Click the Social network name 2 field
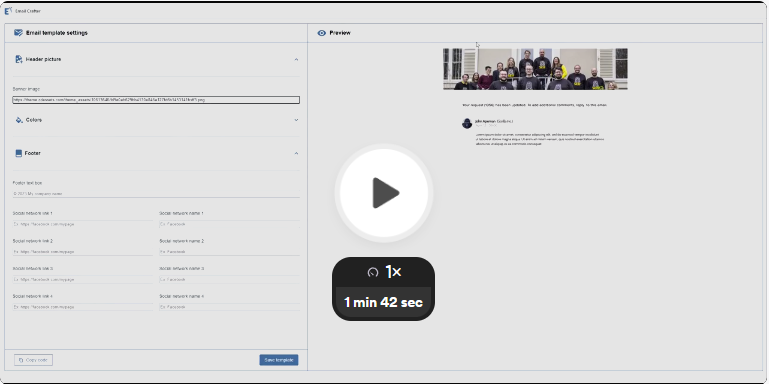769x384 pixels. pos(229,252)
